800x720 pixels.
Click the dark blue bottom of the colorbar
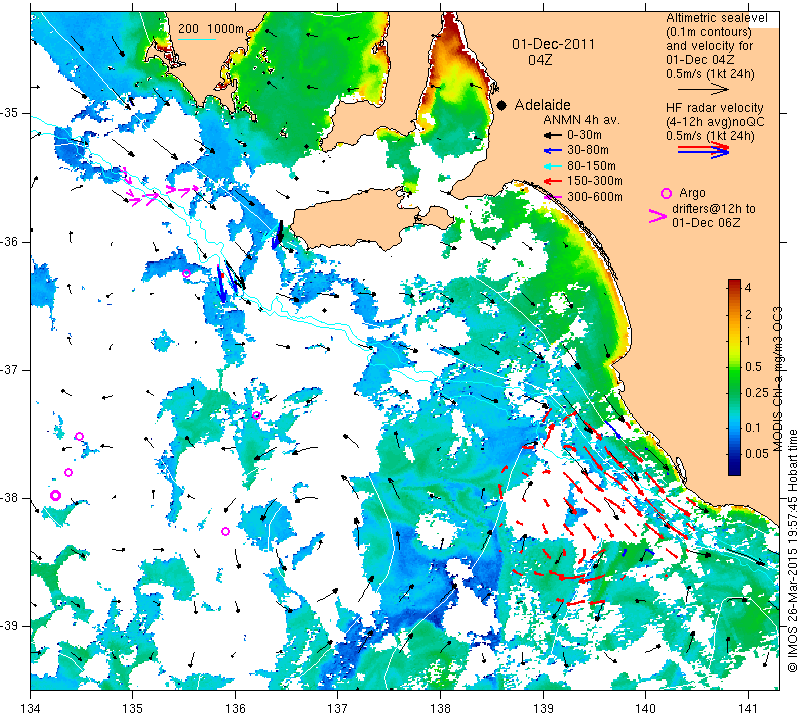[734, 467]
